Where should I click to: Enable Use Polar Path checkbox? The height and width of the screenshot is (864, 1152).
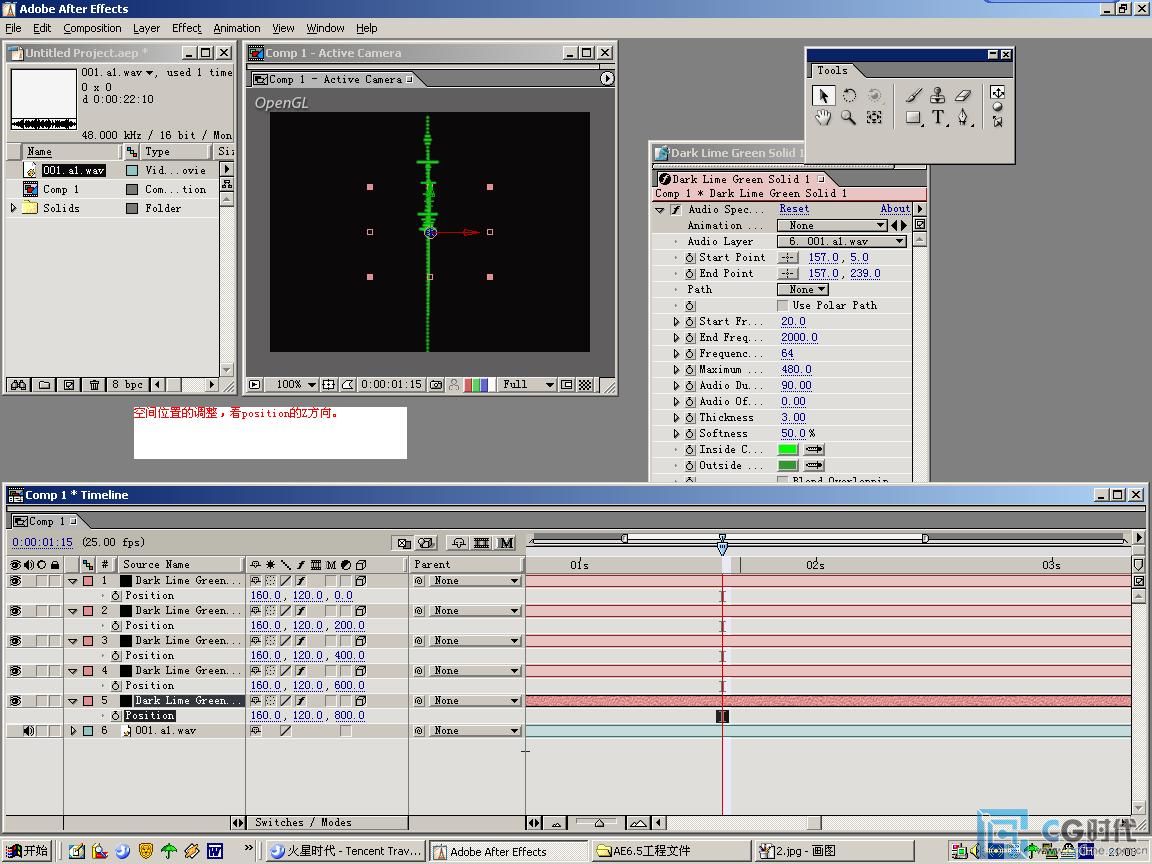[782, 306]
